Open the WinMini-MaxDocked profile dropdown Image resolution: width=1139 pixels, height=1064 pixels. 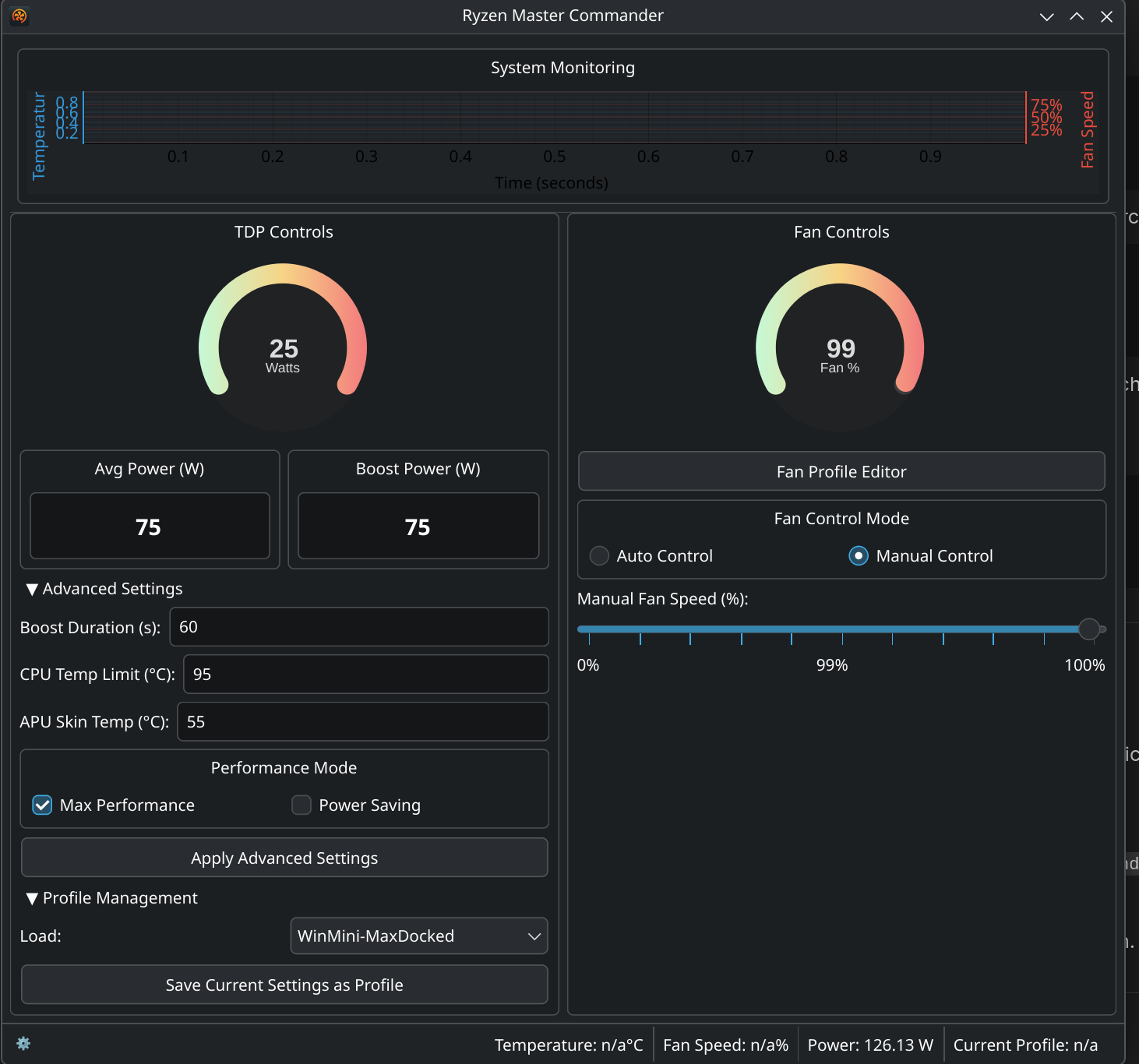tap(419, 935)
